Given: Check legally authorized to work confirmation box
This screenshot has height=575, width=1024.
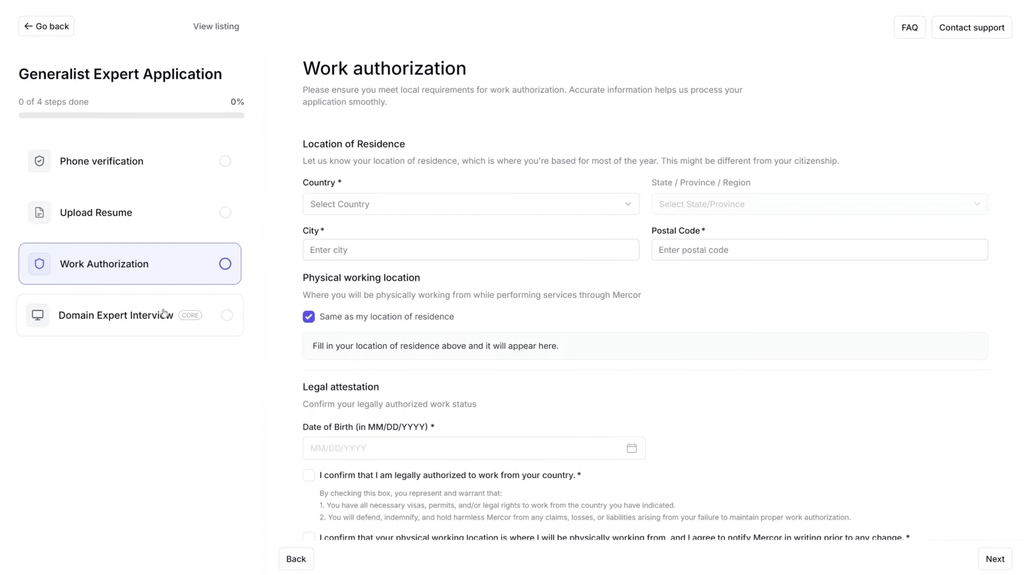Looking at the screenshot, I should (x=309, y=475).
